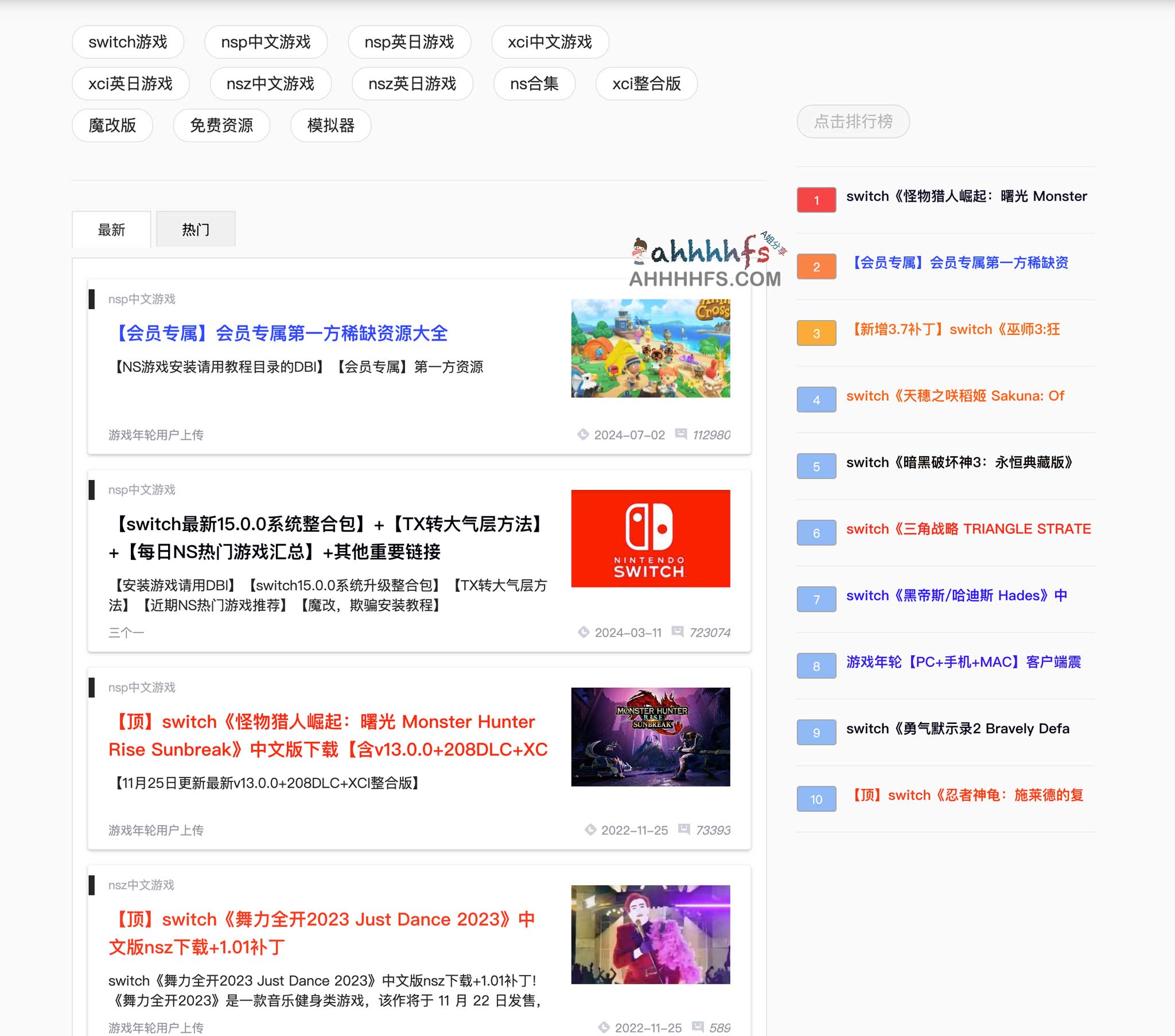Click the clock icon beside 2024-03-11
This screenshot has height=1036, width=1175.
pos(583,632)
